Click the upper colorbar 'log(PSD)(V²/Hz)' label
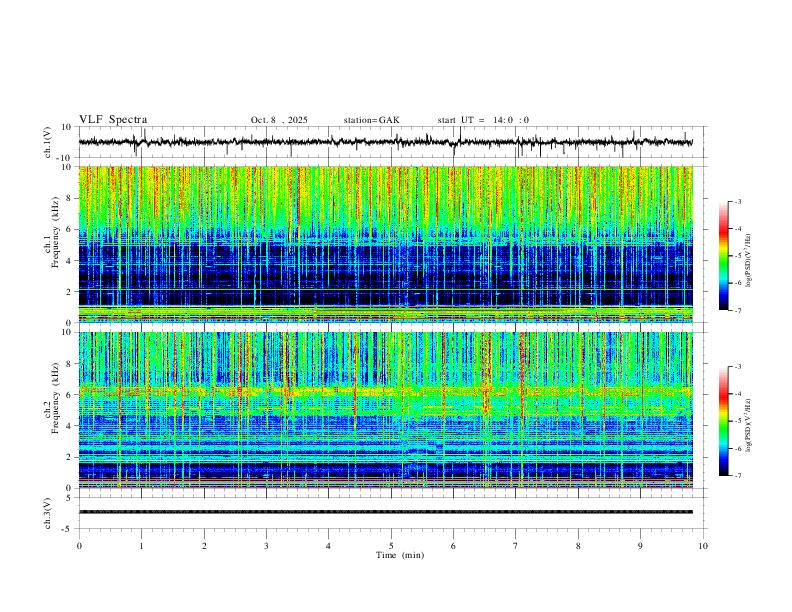792x612 pixels. [749, 261]
